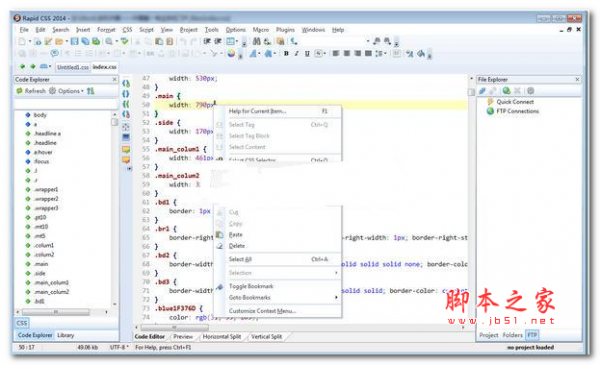Open the CSS menu

point(127,29)
